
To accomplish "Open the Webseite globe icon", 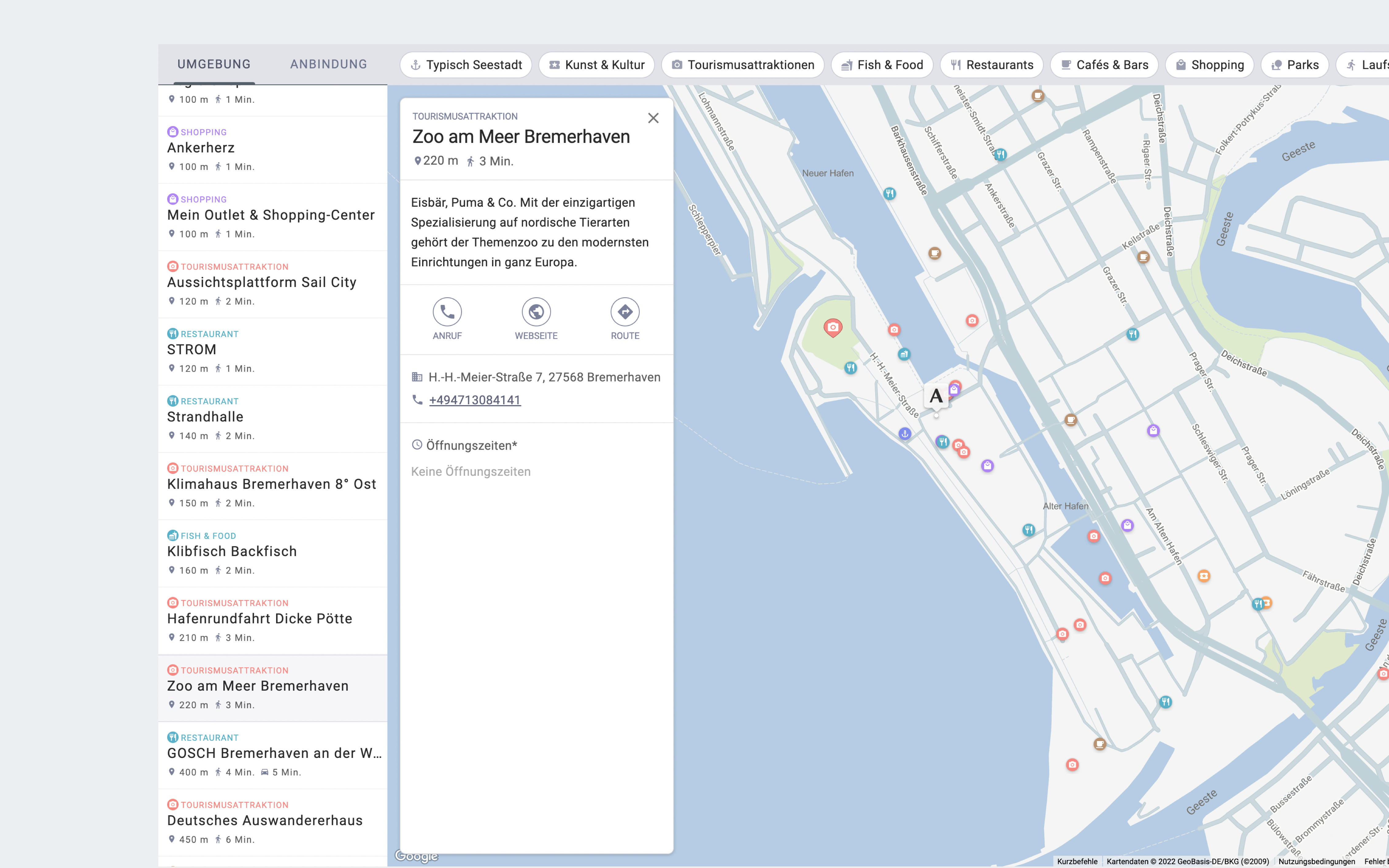I will click(x=536, y=312).
